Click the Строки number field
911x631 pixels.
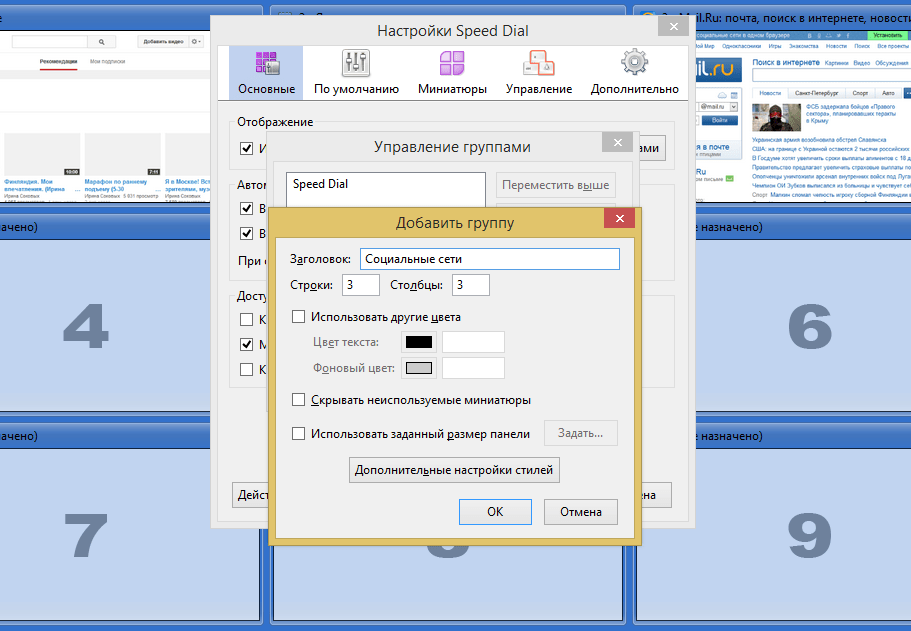point(361,285)
